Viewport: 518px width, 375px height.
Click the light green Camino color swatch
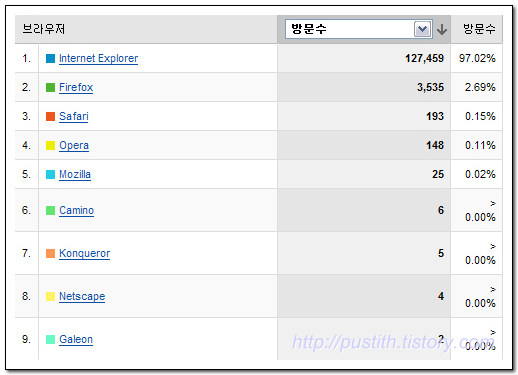(x=50, y=211)
